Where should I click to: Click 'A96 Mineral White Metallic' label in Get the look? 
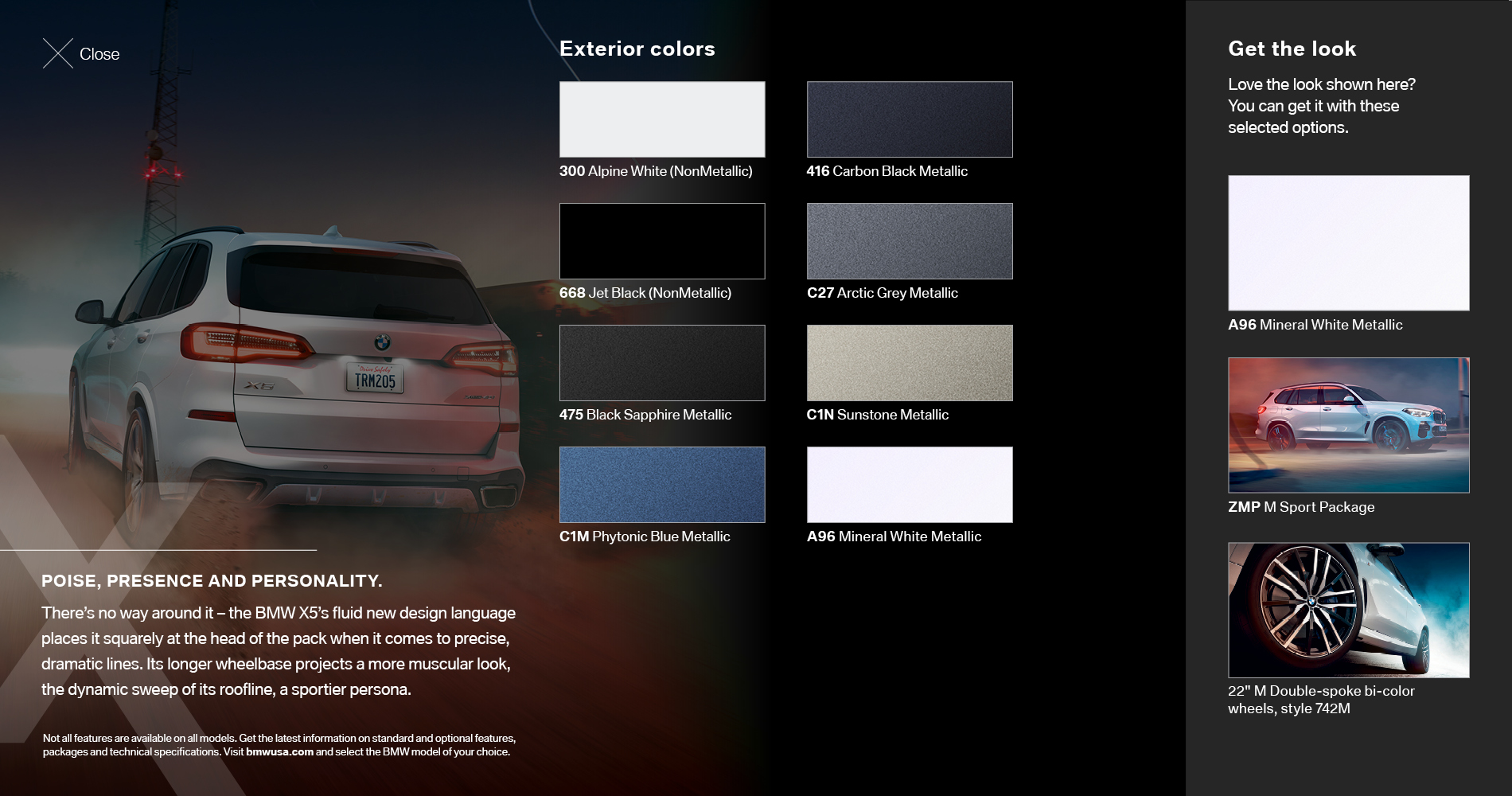pyautogui.click(x=1315, y=325)
